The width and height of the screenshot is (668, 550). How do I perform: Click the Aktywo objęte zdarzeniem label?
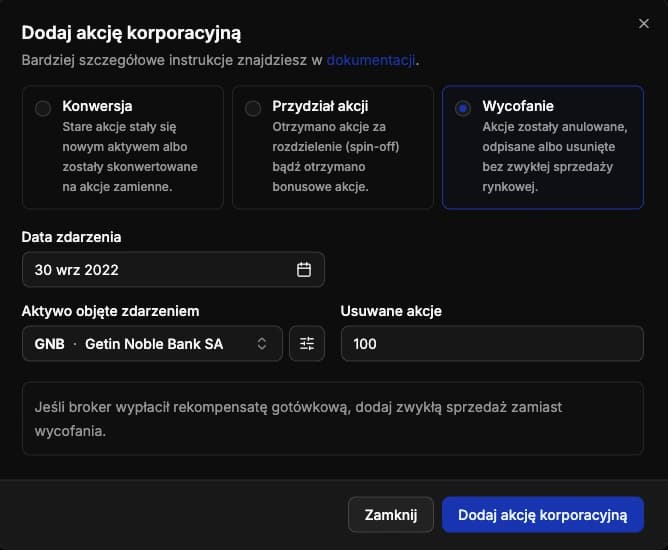click(x=110, y=311)
